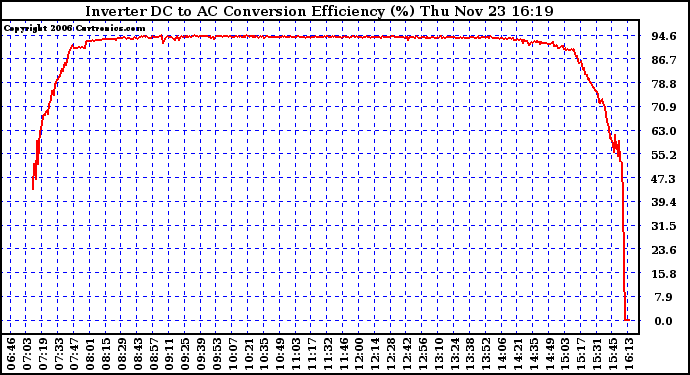
Task: Click the copyright 2006 notice
Action: coord(74,28)
